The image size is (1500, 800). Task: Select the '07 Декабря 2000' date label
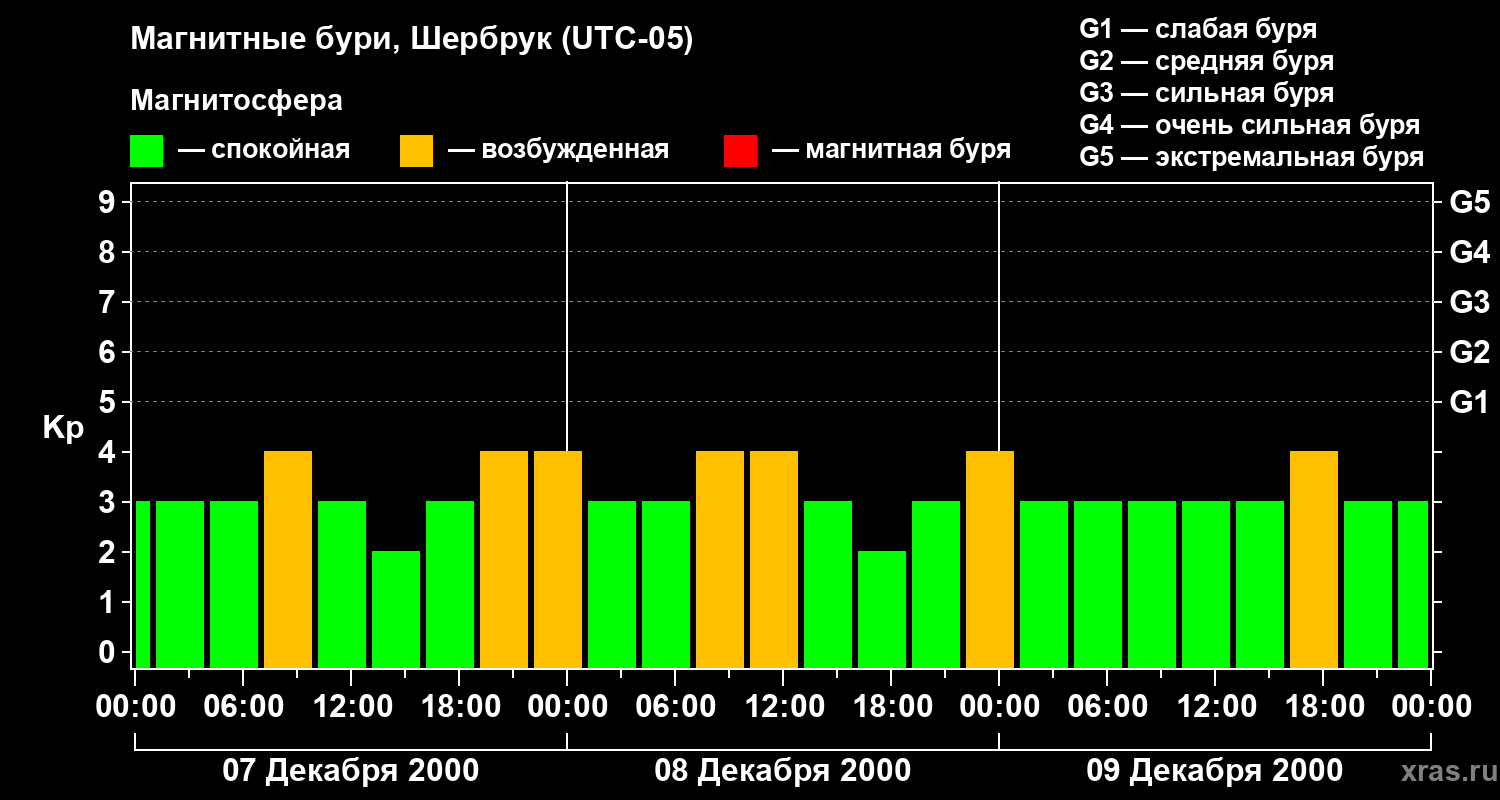(350, 771)
